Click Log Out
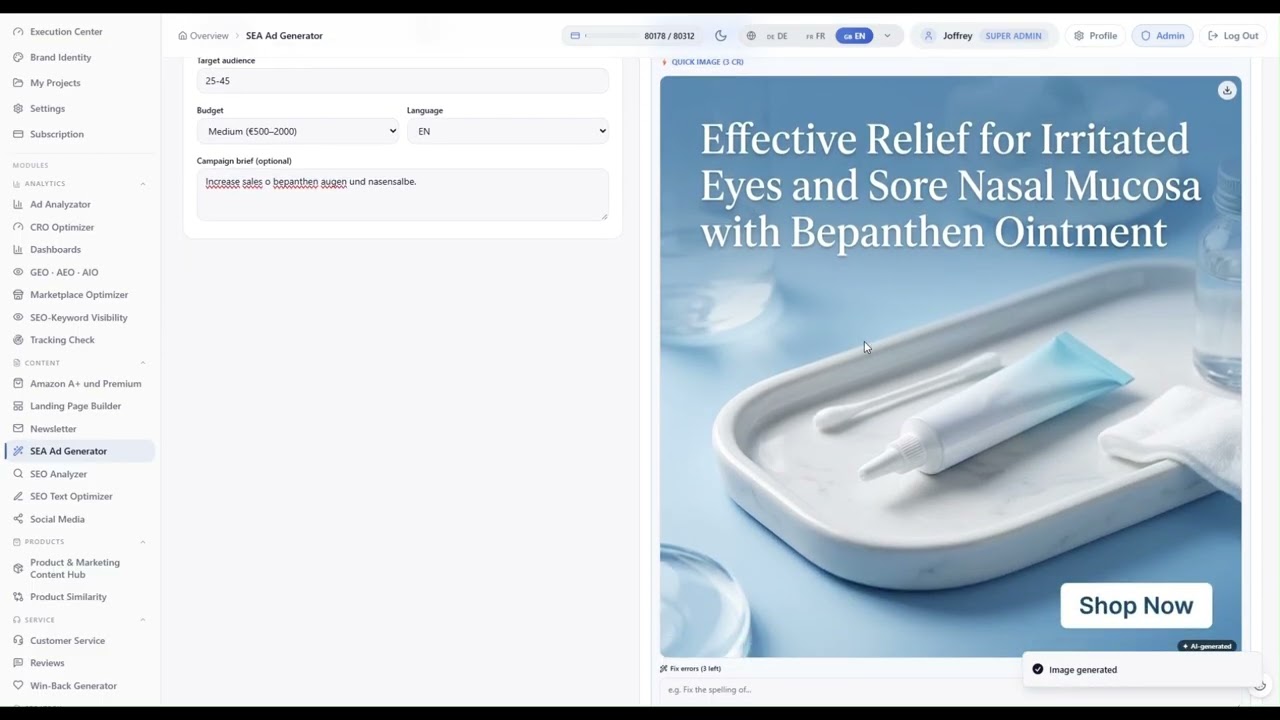This screenshot has width=1280, height=720. [1233, 36]
